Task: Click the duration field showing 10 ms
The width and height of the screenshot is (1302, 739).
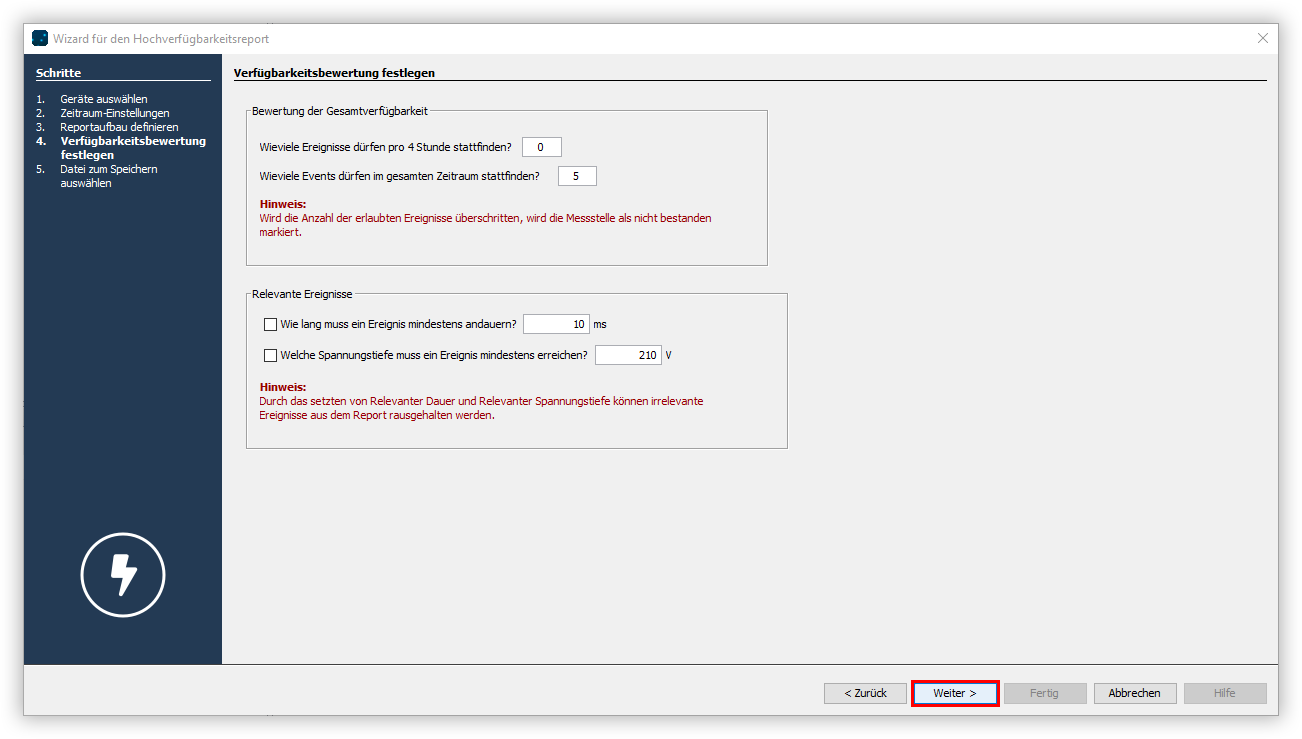Action: [556, 324]
